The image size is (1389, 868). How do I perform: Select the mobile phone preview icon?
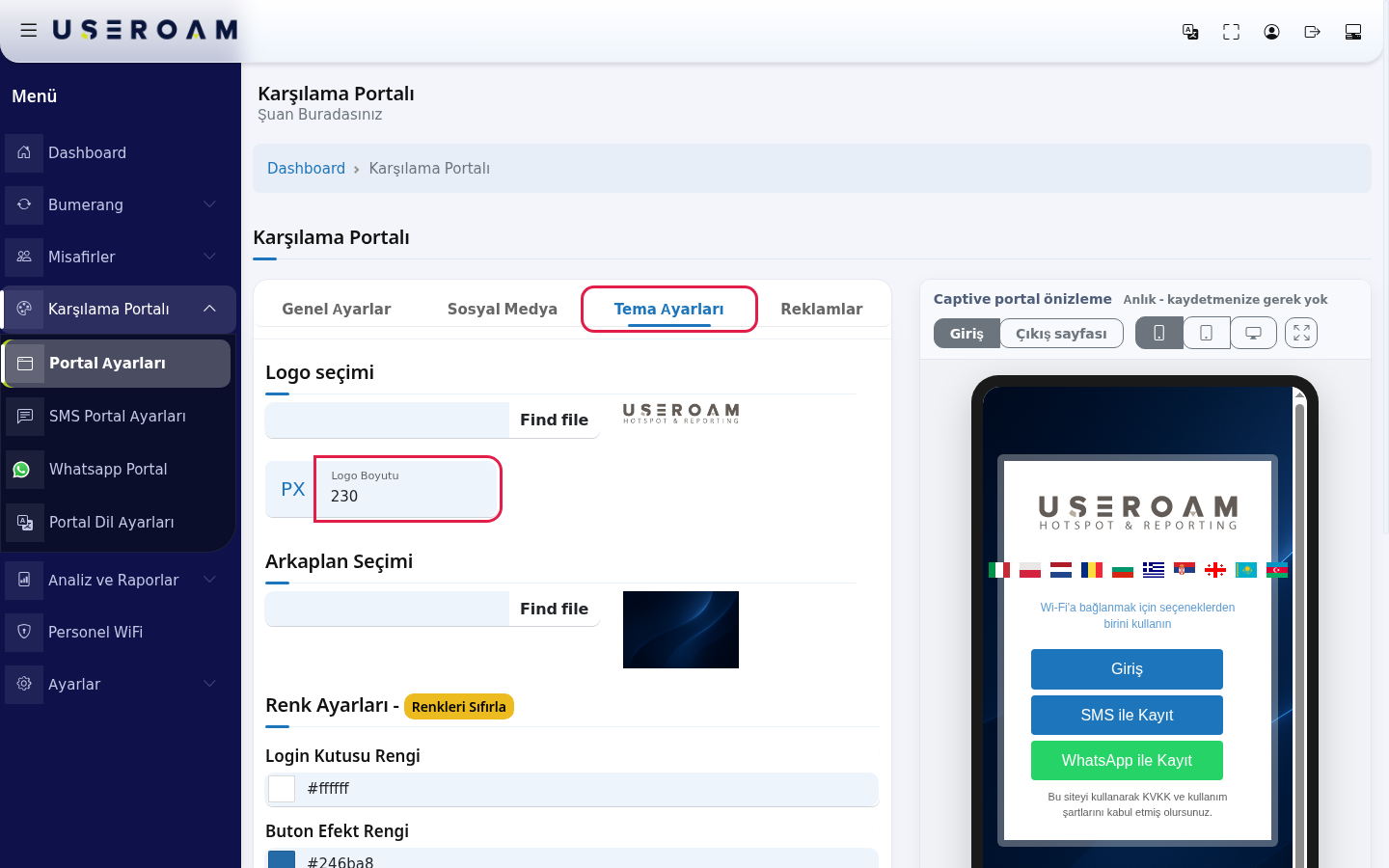point(1159,333)
